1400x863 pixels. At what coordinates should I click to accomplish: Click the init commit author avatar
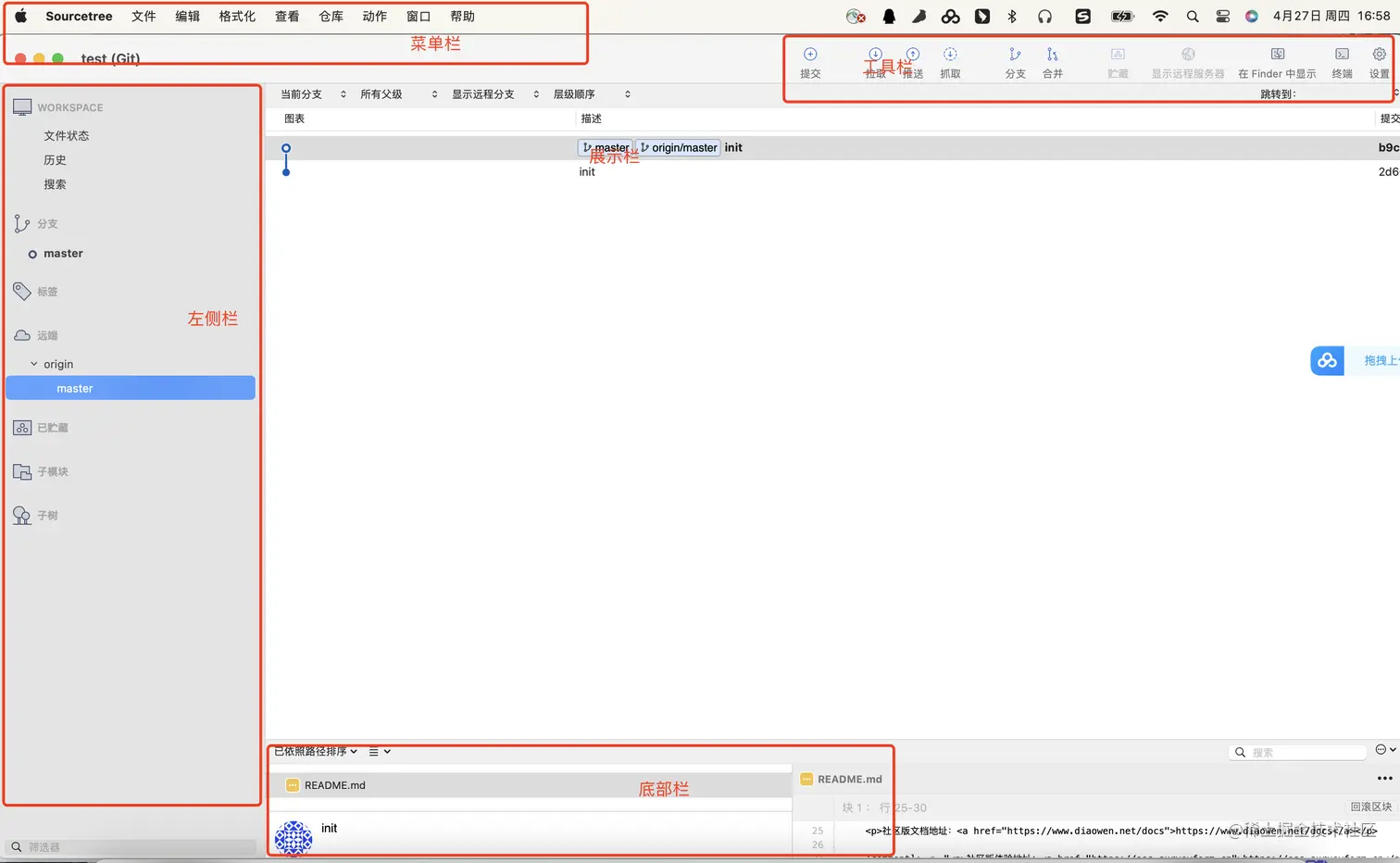point(294,838)
